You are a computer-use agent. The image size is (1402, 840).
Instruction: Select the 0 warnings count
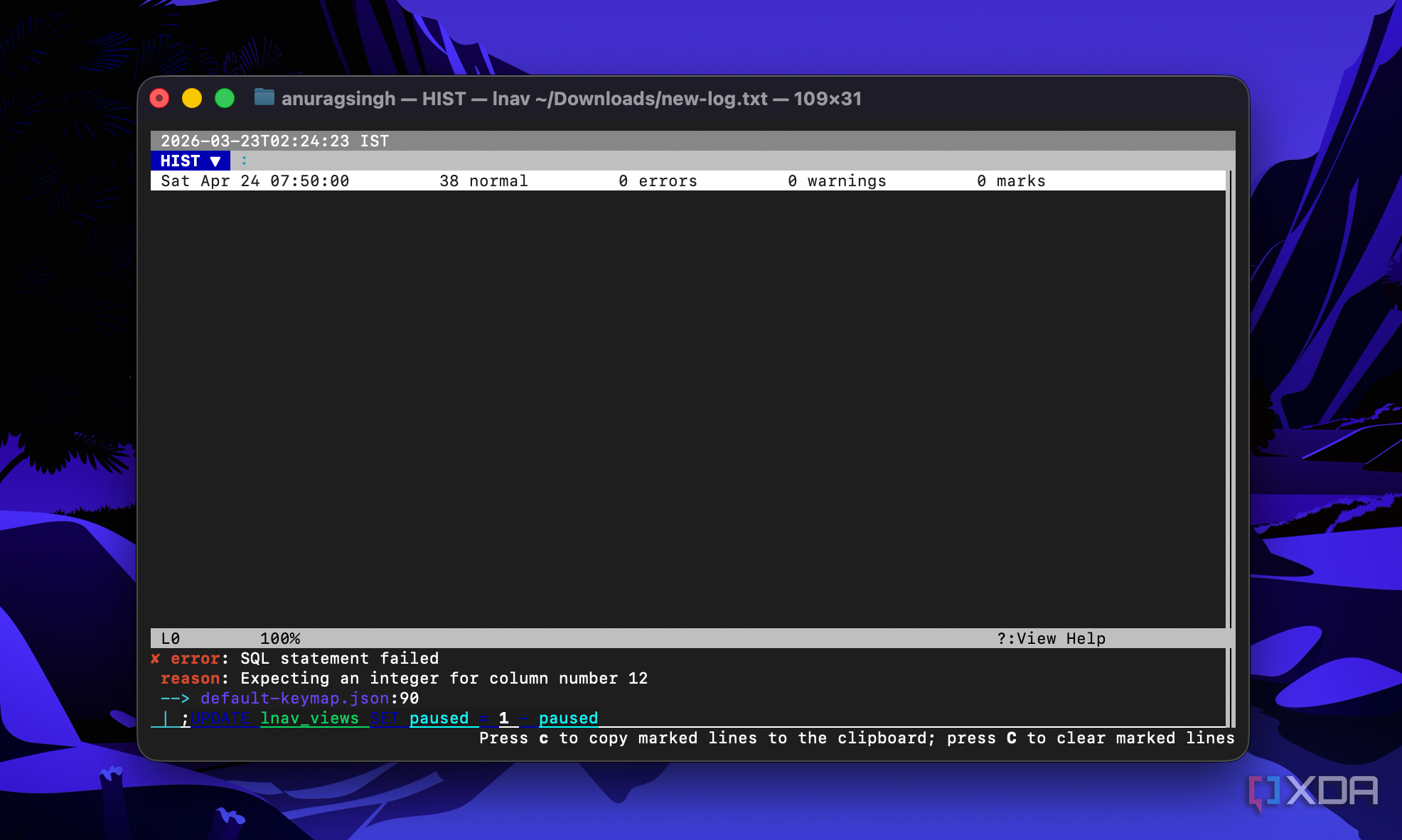(837, 181)
